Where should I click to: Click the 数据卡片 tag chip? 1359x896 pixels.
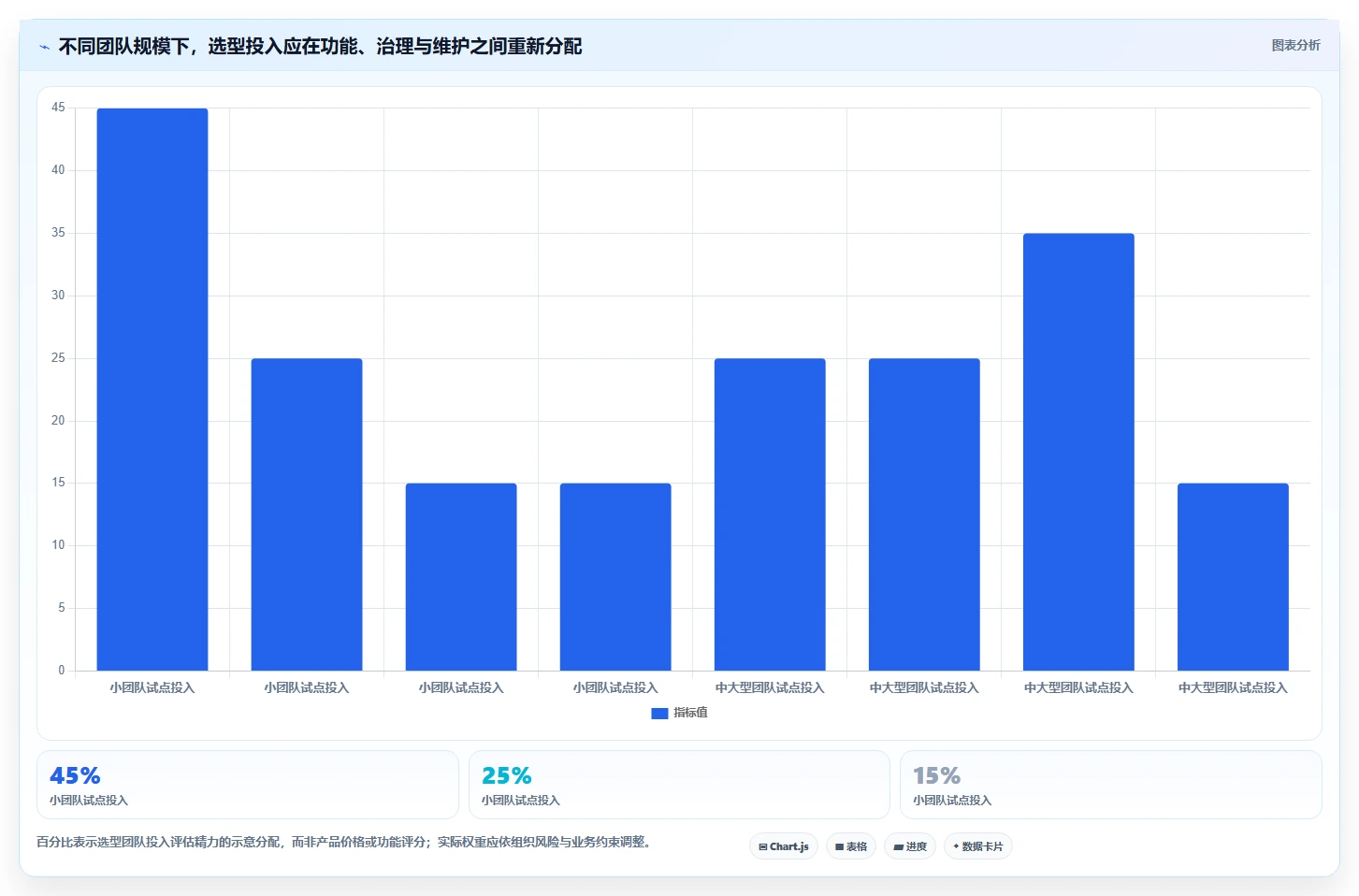[x=978, y=846]
